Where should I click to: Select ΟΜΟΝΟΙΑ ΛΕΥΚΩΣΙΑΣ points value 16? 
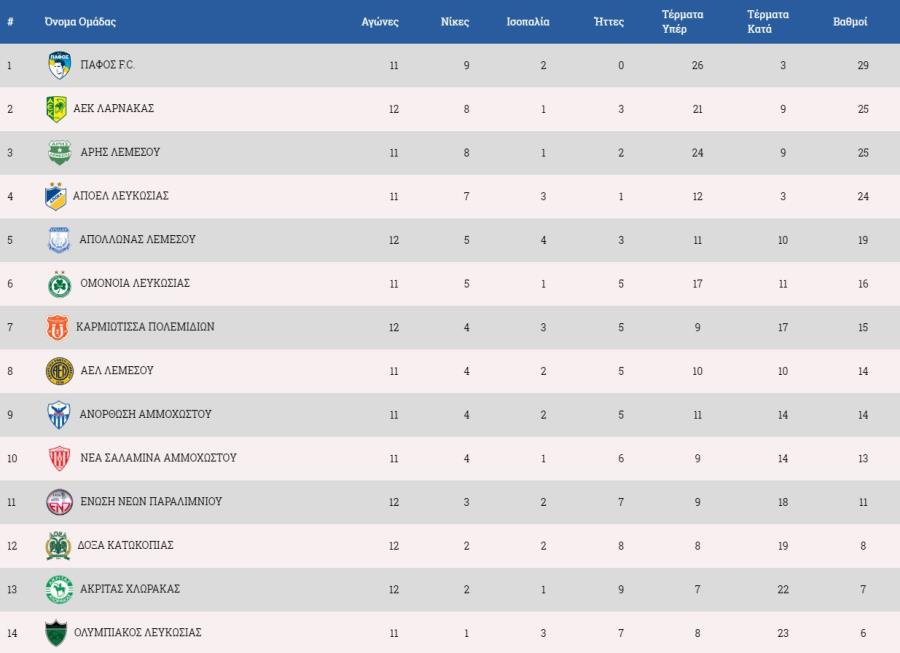coord(863,284)
